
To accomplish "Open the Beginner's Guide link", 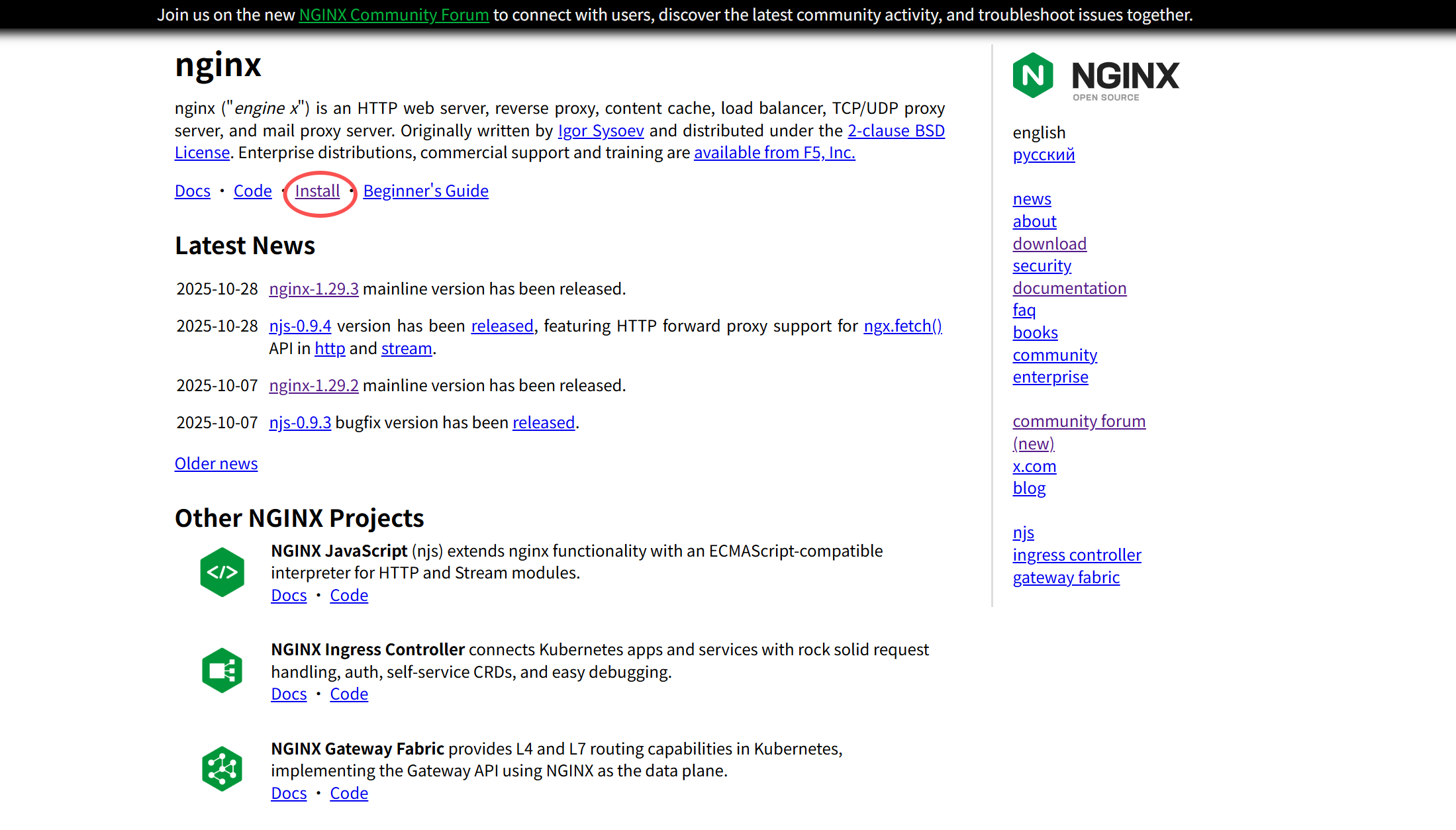I will point(426,191).
